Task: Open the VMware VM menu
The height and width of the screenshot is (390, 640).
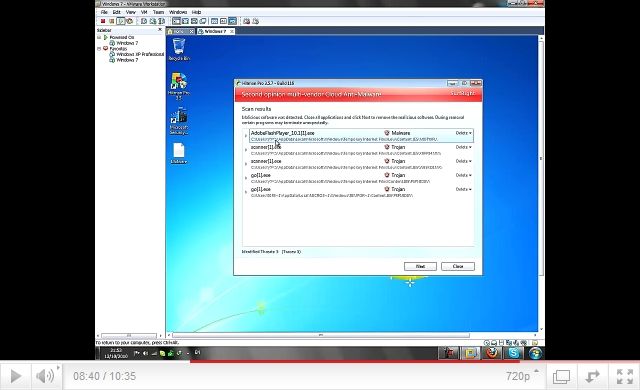Action: coord(144,12)
